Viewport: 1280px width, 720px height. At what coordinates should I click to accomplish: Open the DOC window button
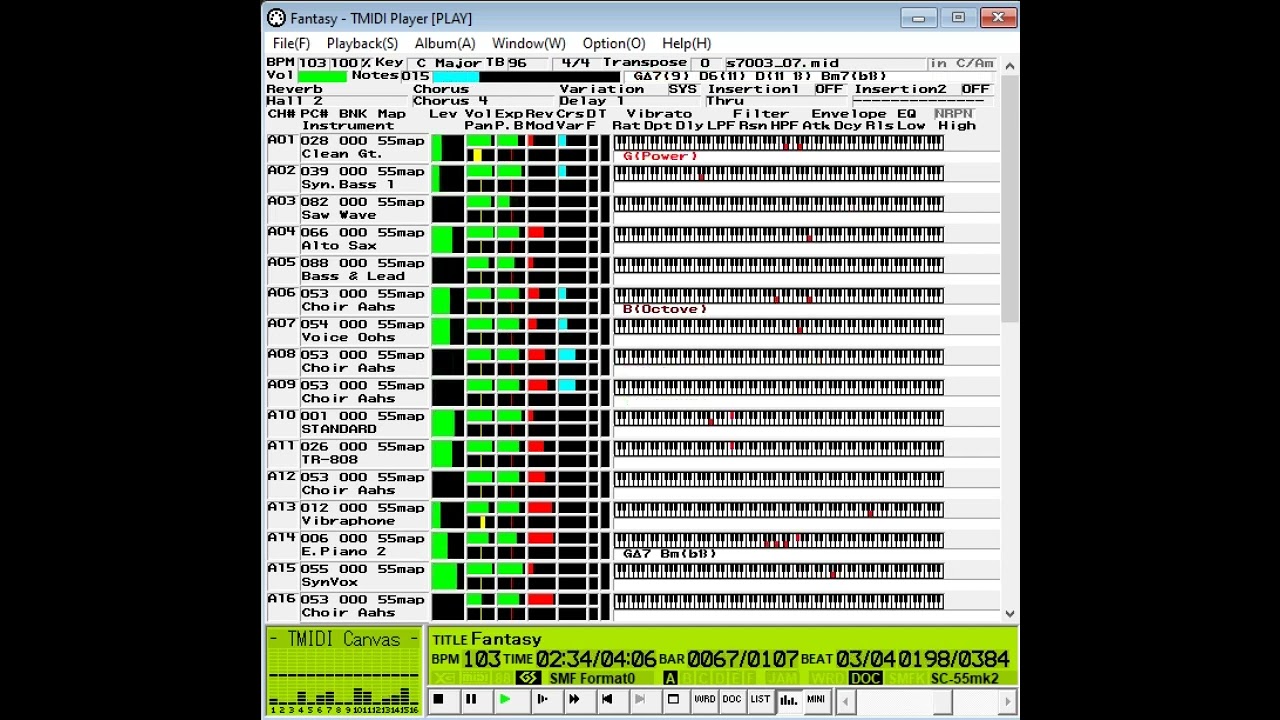point(732,700)
